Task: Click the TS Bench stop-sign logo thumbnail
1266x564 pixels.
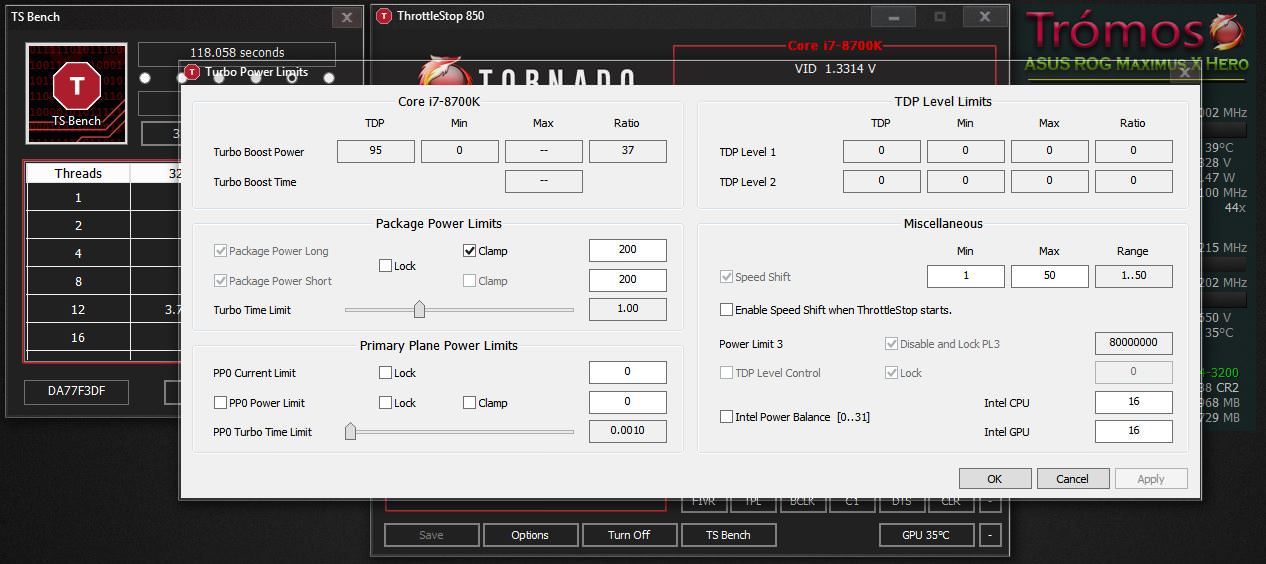Action: tap(77, 94)
